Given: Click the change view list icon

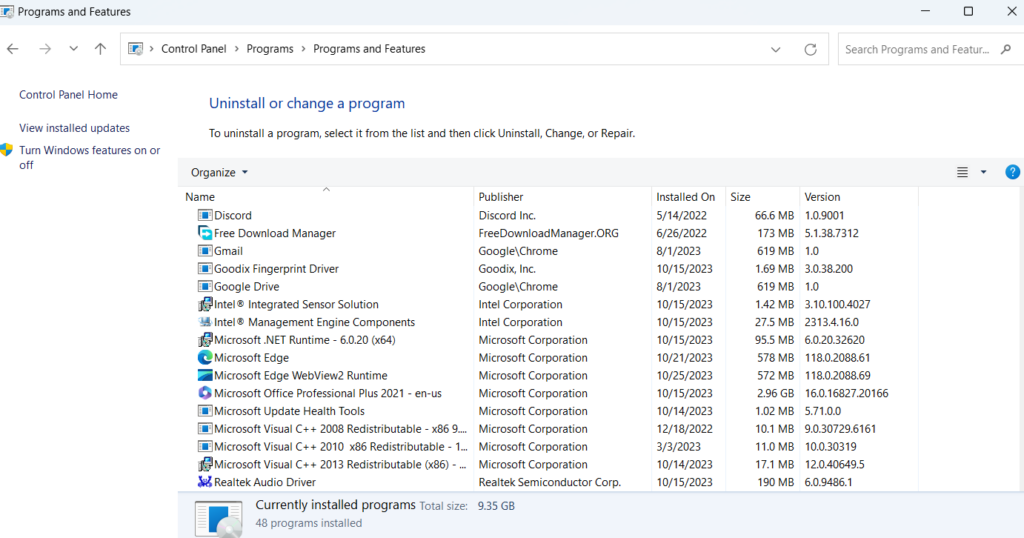Looking at the screenshot, I should [x=962, y=172].
